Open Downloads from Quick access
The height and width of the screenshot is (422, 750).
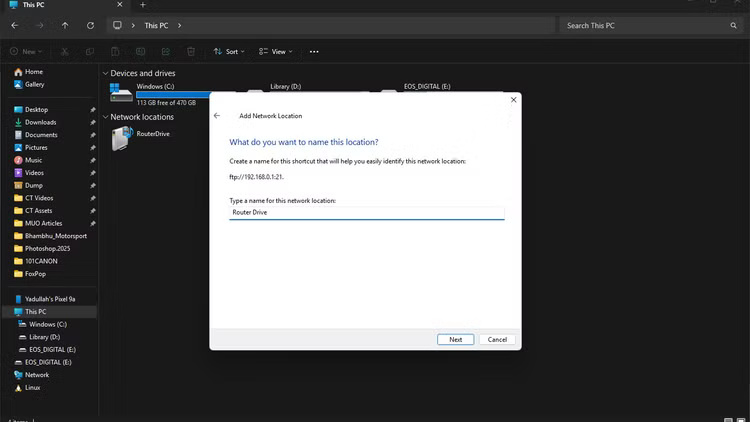40,122
